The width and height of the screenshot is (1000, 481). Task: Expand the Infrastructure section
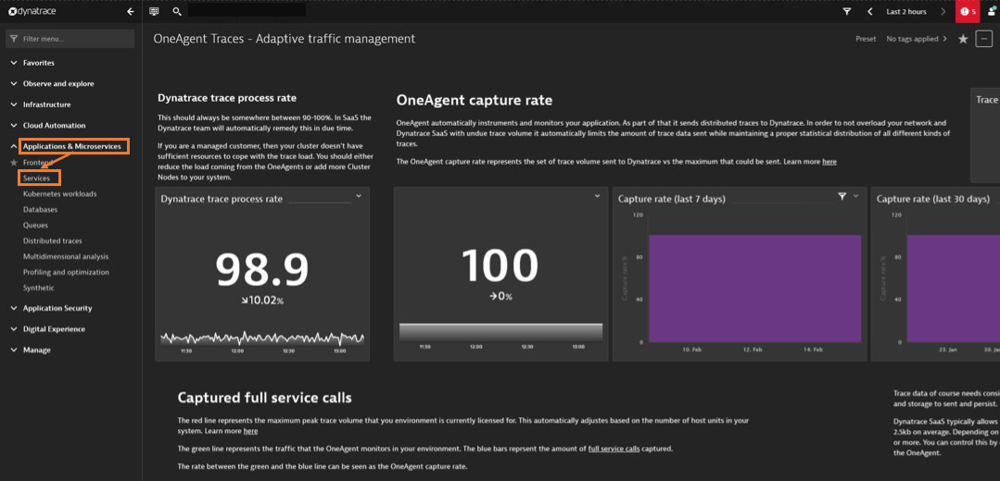pyautogui.click(x=41, y=105)
